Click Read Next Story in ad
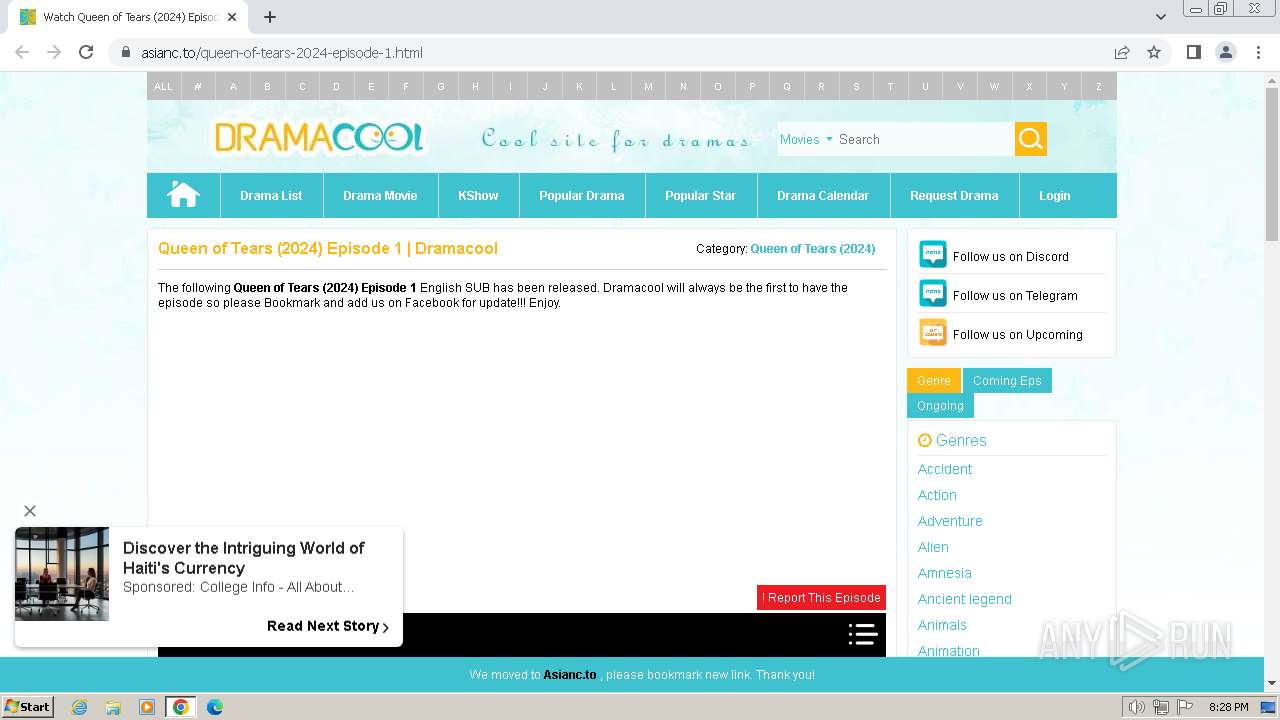This screenshot has height=720, width=1280. click(x=327, y=626)
